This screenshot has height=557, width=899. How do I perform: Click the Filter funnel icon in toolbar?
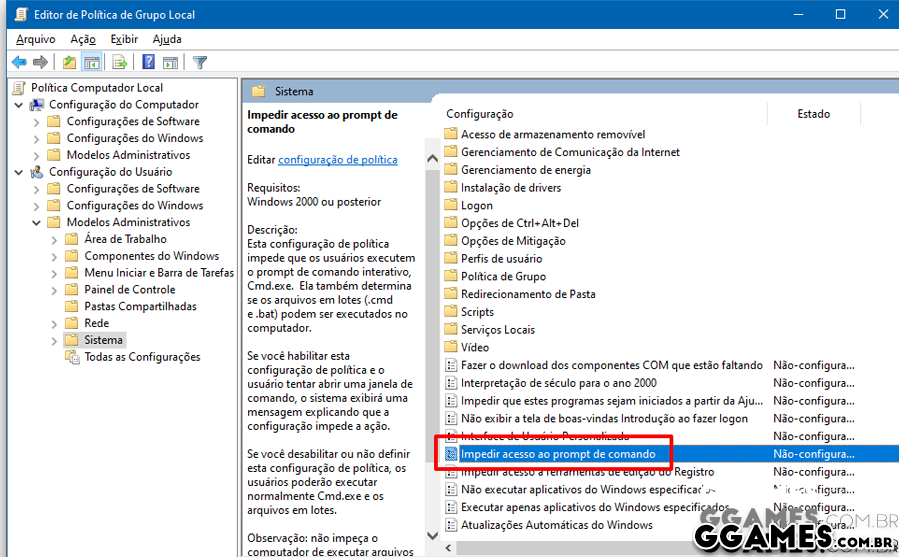click(x=200, y=63)
